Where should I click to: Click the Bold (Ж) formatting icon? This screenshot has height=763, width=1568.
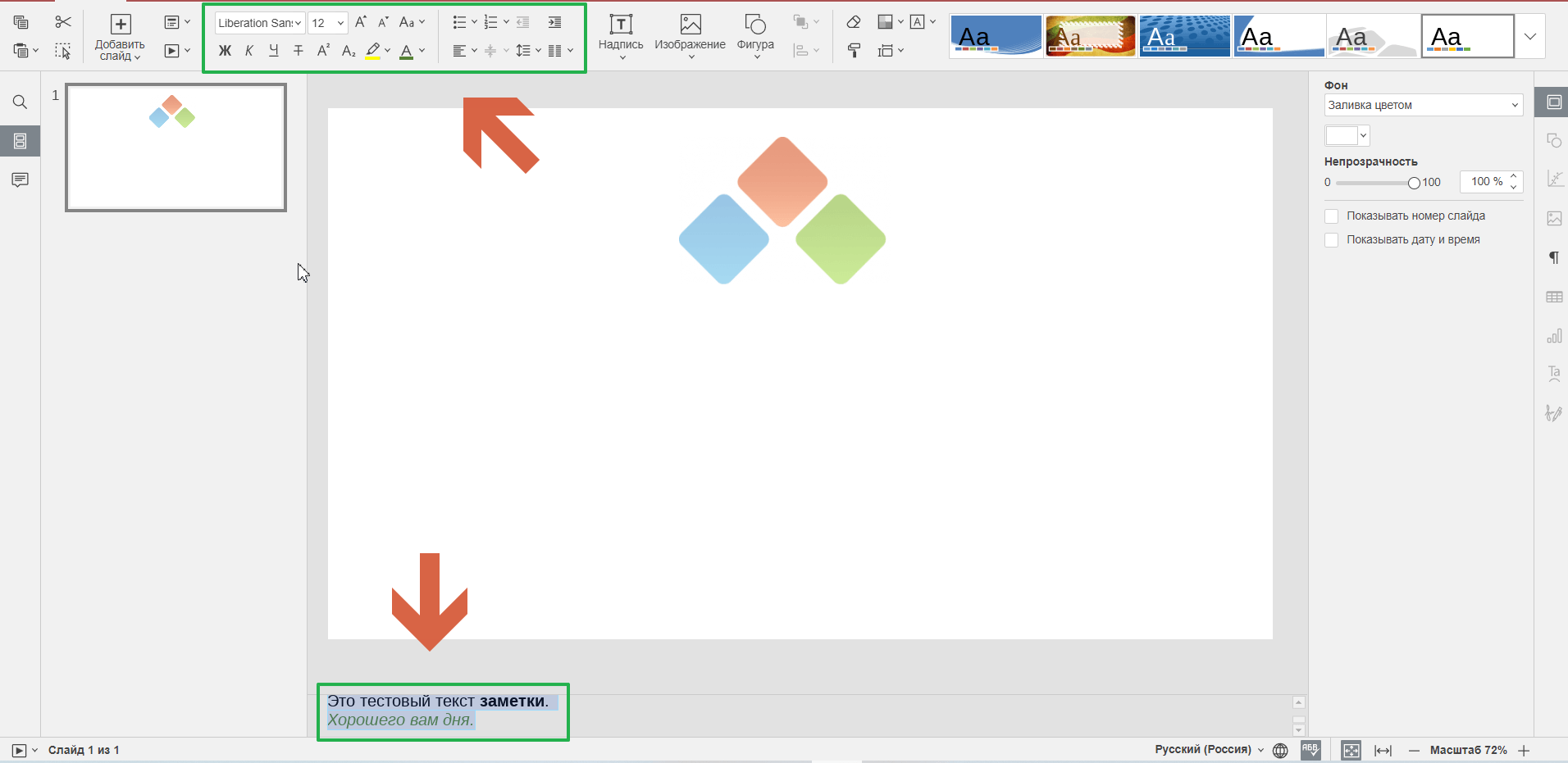point(225,51)
